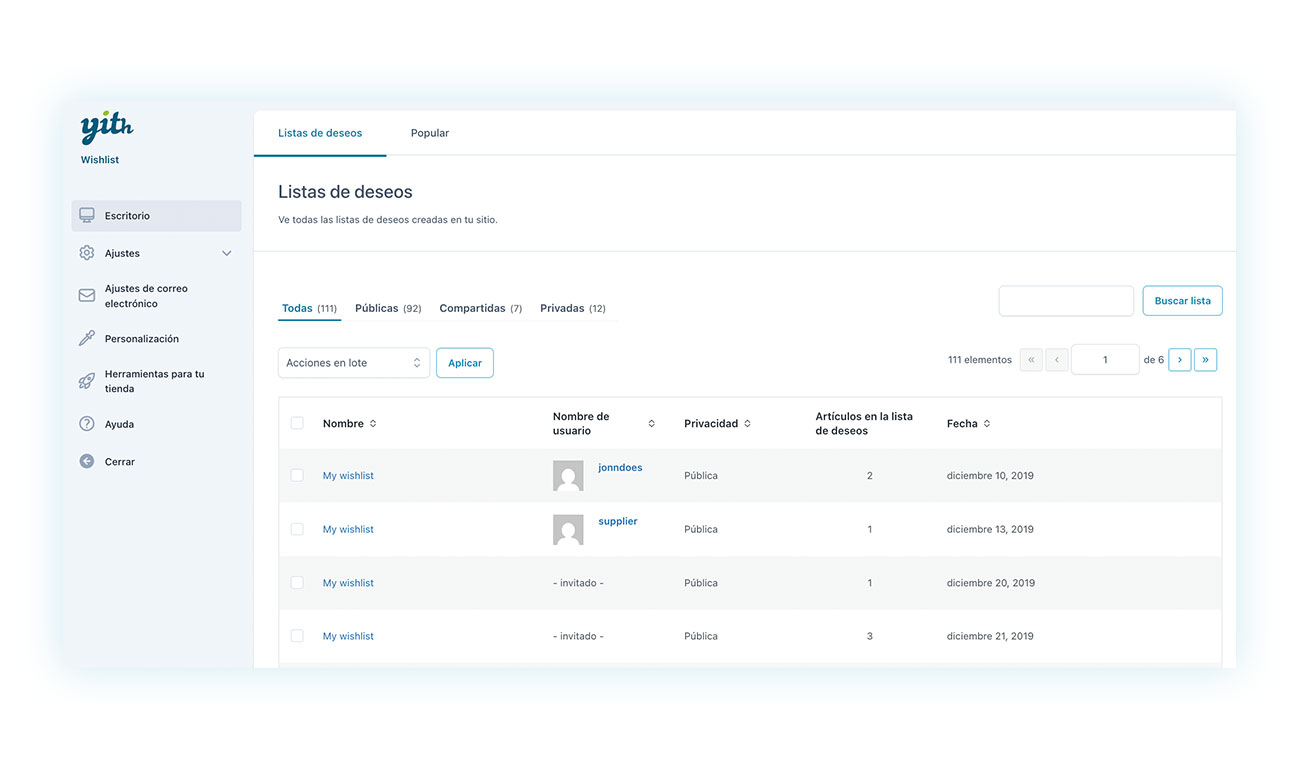Viewport: 1300px width, 773px height.
Task: Expand the Ajustes submenu chevron
Action: (227, 254)
